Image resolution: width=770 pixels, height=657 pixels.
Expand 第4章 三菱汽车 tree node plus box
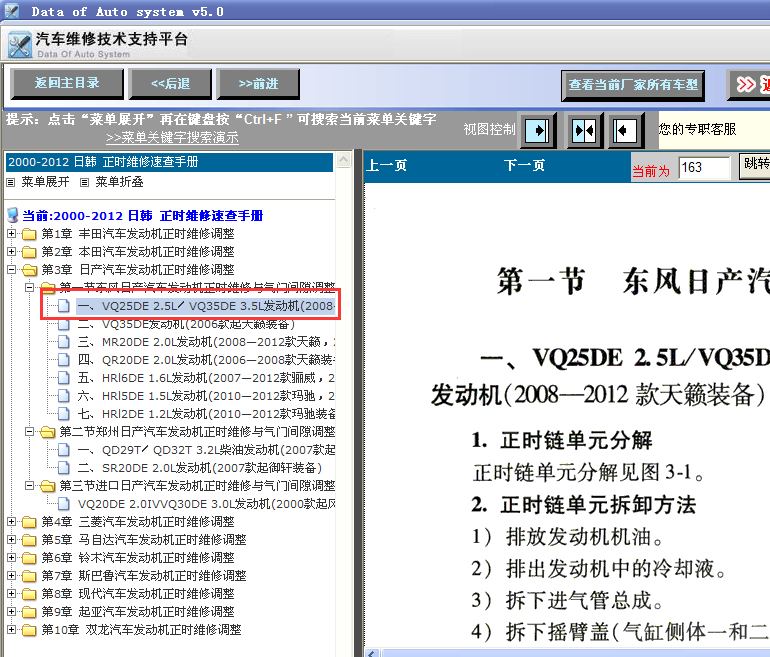click(11, 522)
